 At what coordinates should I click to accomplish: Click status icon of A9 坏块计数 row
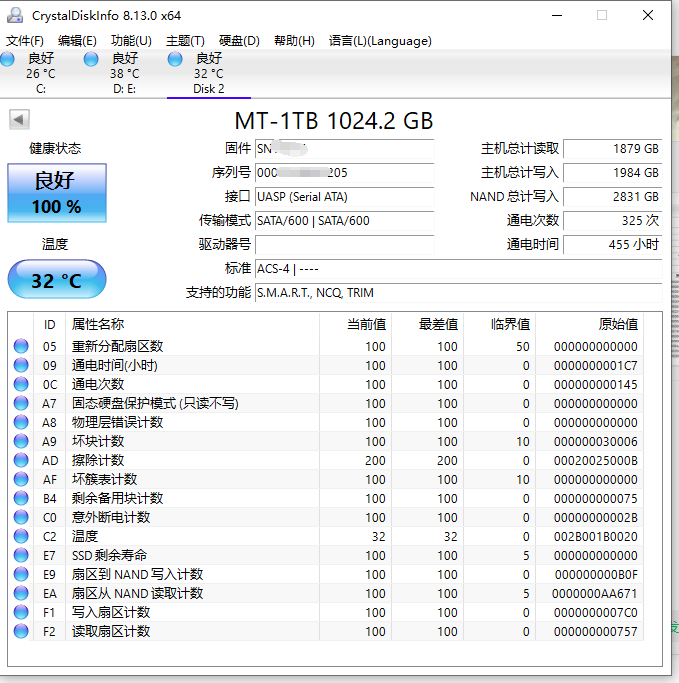pyautogui.click(x=21, y=441)
